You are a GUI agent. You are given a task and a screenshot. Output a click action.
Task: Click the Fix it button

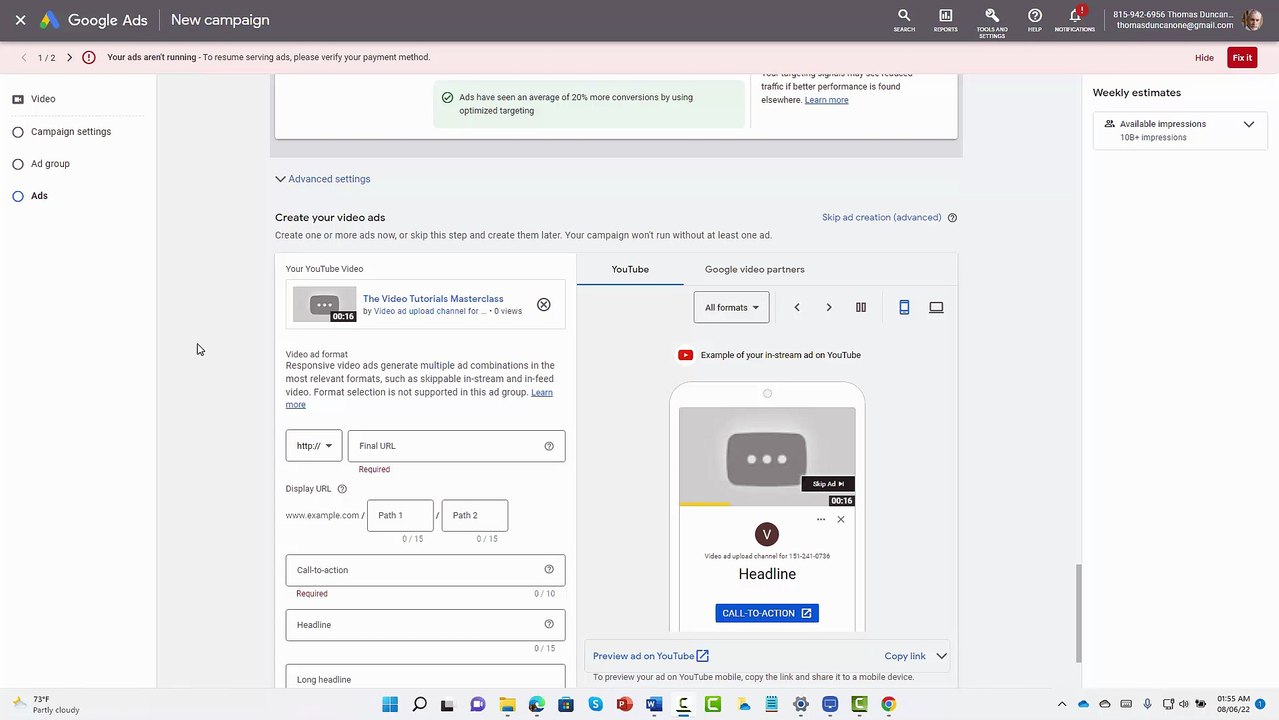click(x=1242, y=58)
